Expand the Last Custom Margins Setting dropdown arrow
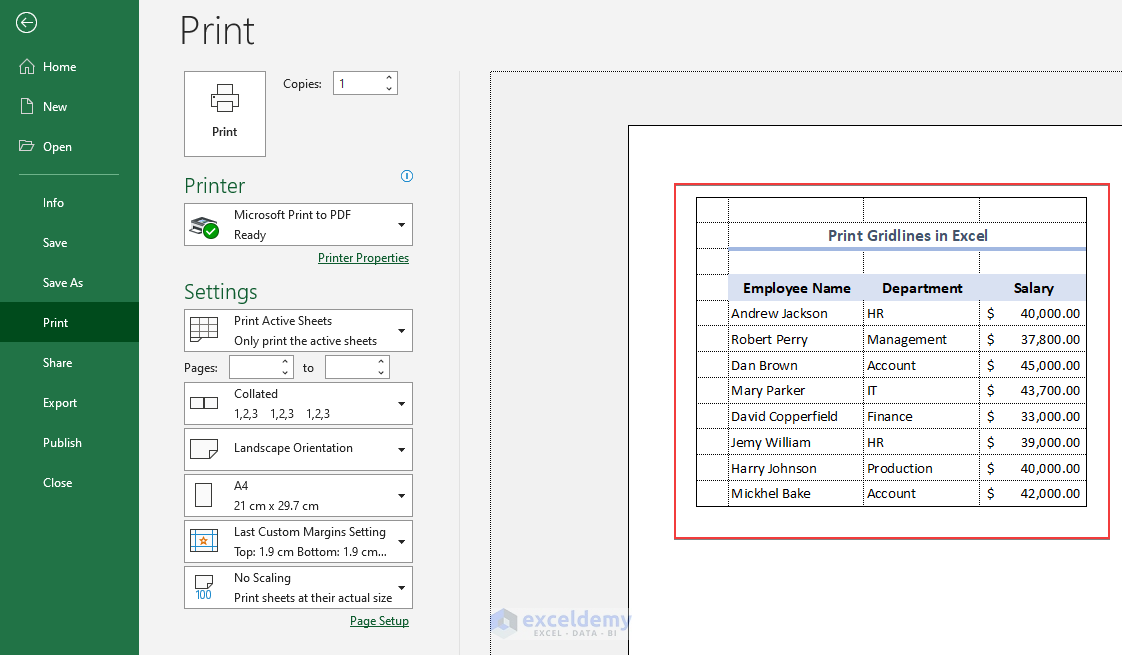 point(401,542)
